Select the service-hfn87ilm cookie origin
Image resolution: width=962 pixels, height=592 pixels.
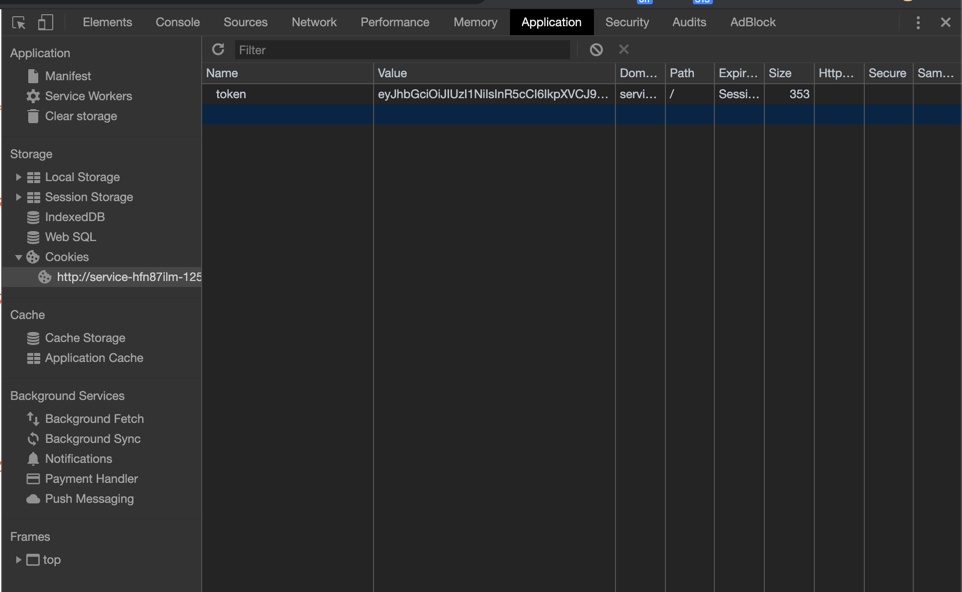click(x=128, y=277)
